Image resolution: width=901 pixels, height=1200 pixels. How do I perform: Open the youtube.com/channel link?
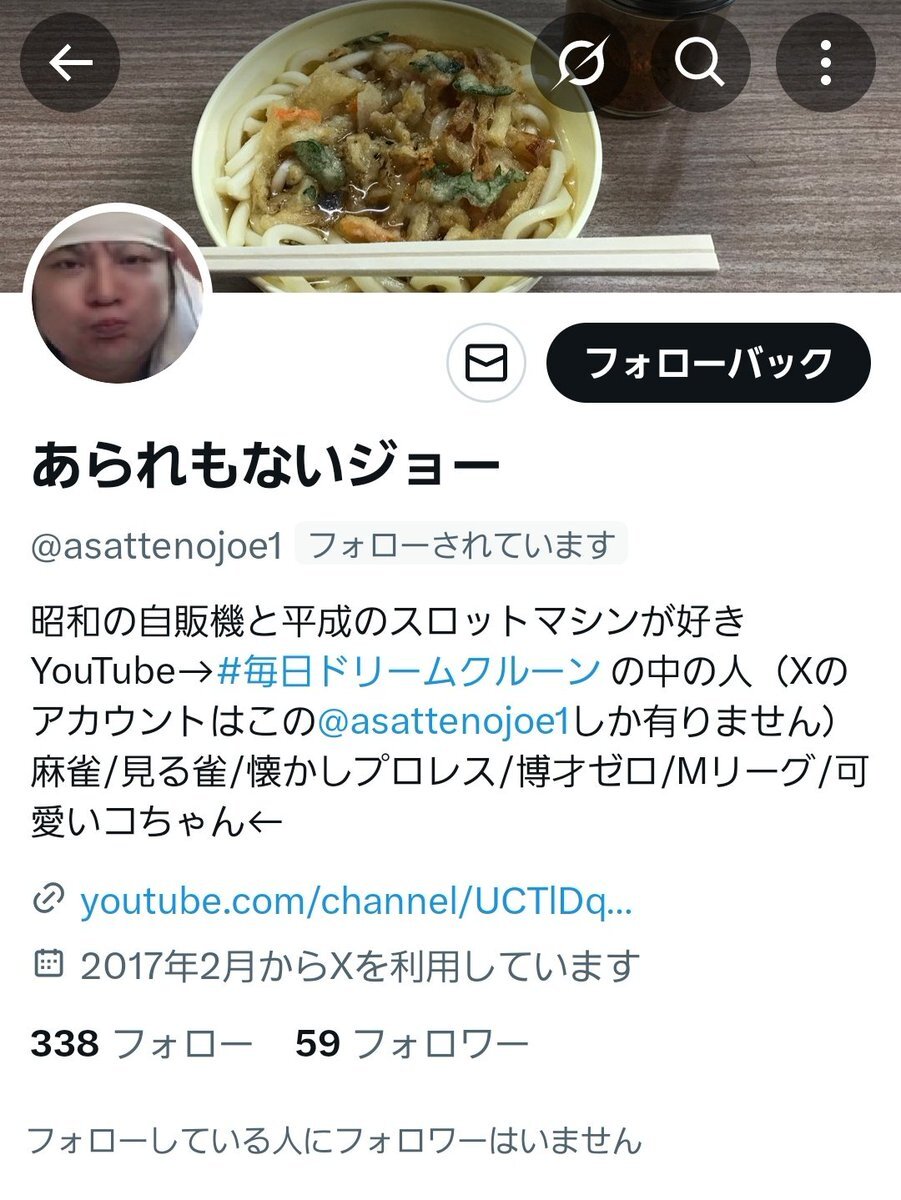click(357, 903)
